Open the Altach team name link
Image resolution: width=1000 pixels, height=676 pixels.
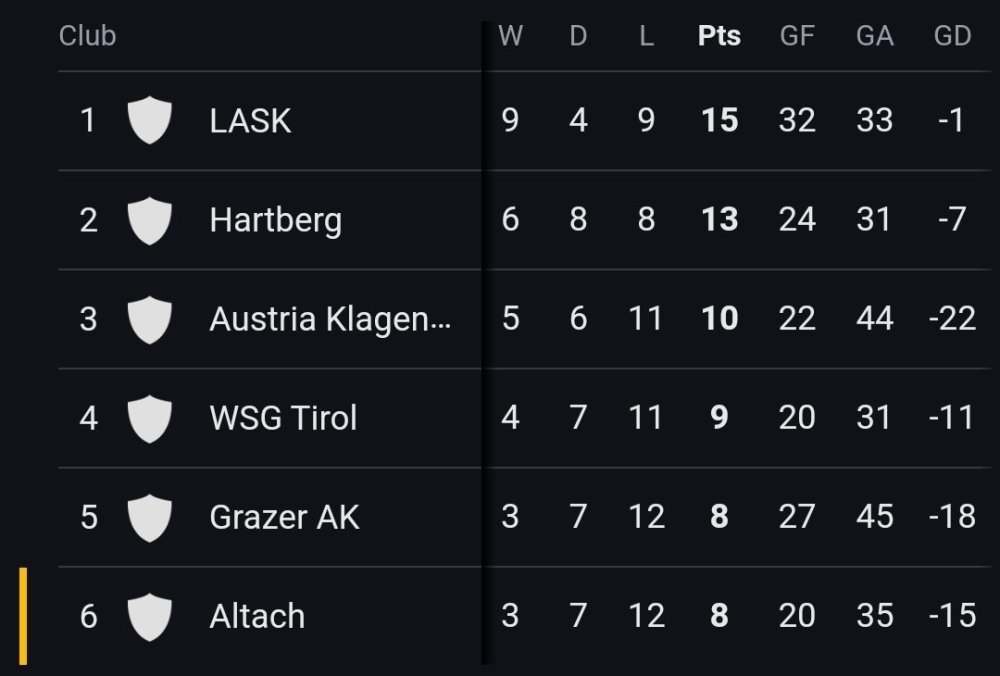pyautogui.click(x=257, y=616)
